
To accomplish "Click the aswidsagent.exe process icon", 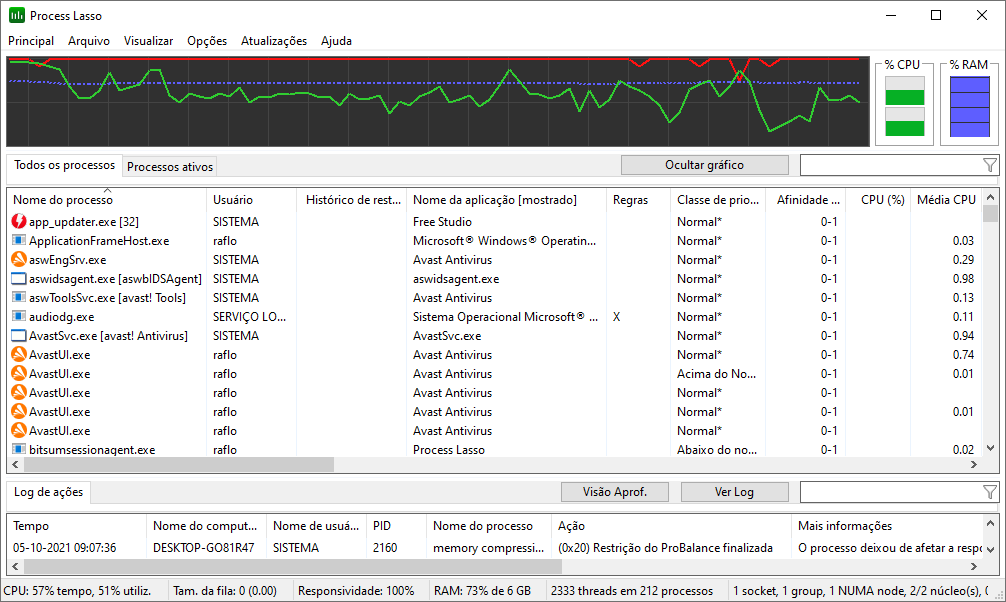I will [x=19, y=279].
